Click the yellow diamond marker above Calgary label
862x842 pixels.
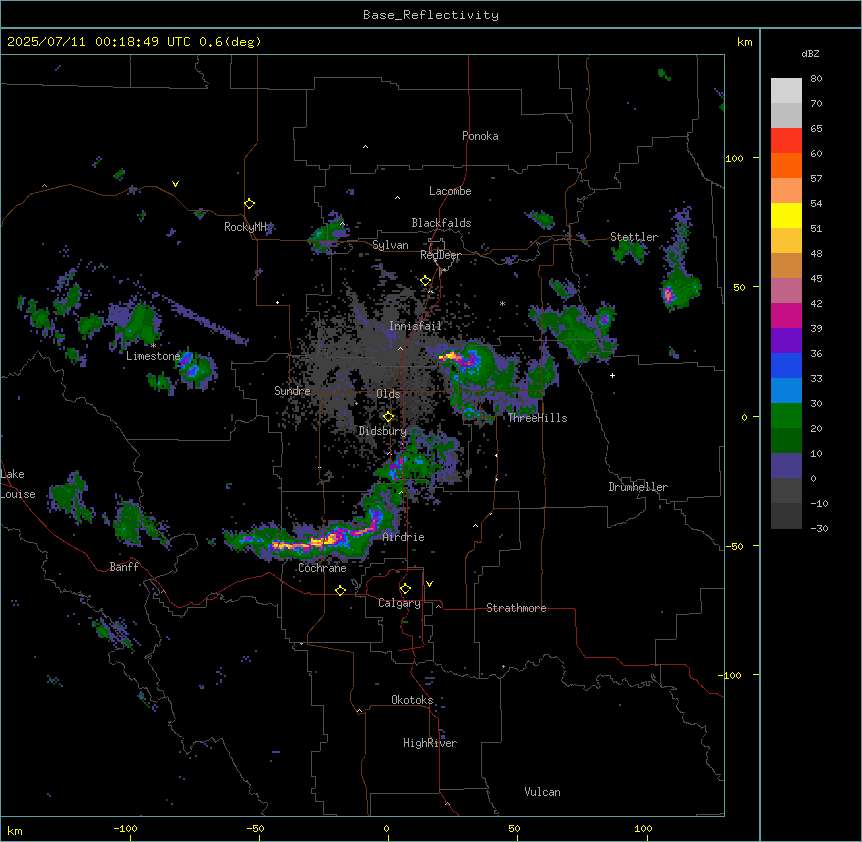[x=405, y=589]
